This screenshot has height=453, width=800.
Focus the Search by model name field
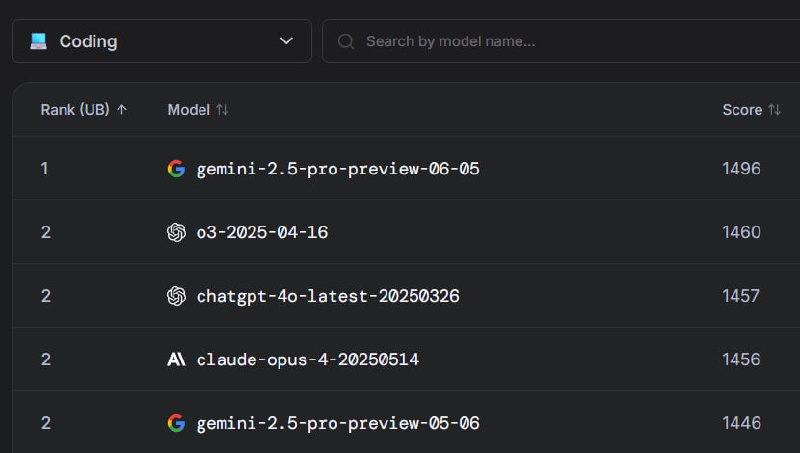561,41
